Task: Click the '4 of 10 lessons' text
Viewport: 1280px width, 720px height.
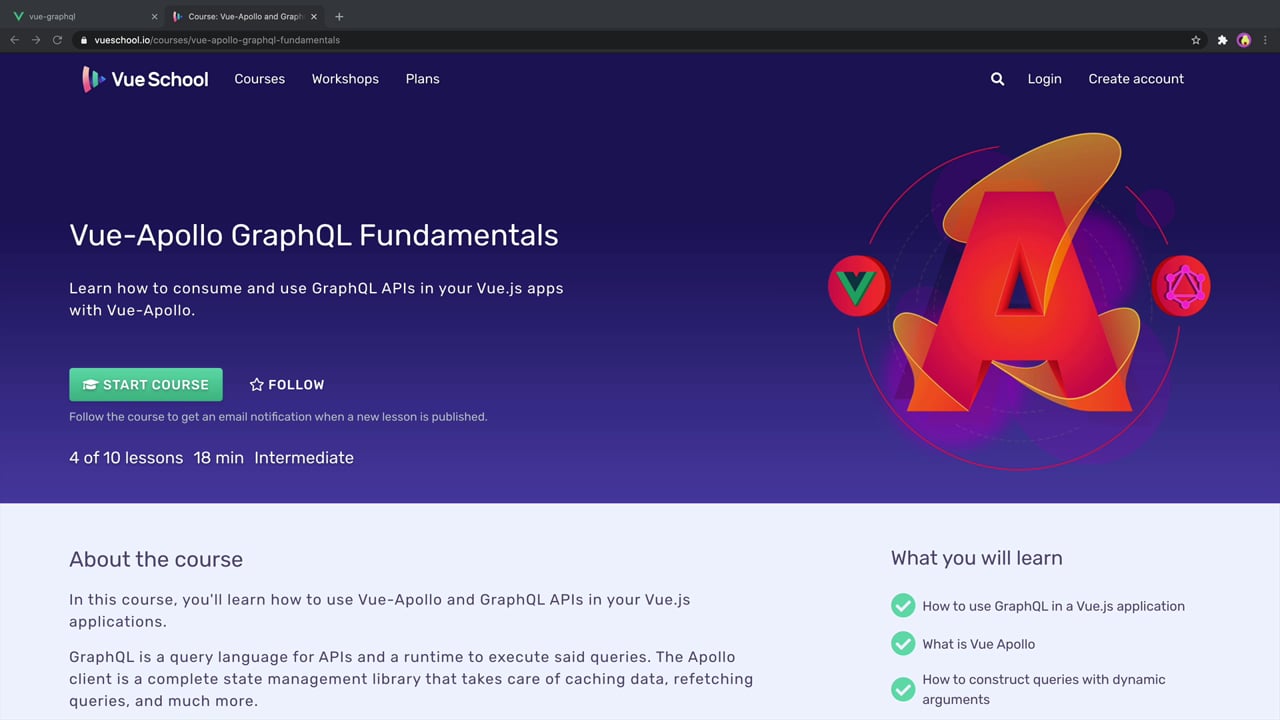Action: 126,458
